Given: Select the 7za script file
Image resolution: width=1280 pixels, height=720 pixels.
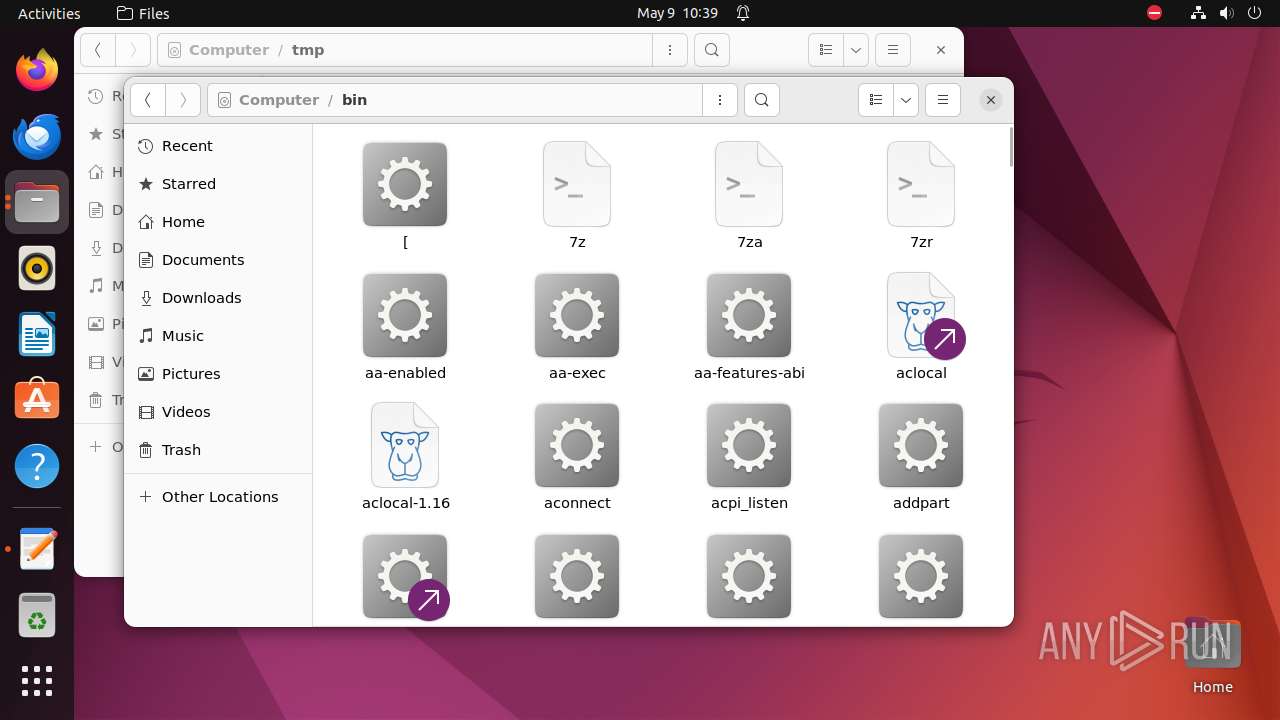Looking at the screenshot, I should [749, 184].
